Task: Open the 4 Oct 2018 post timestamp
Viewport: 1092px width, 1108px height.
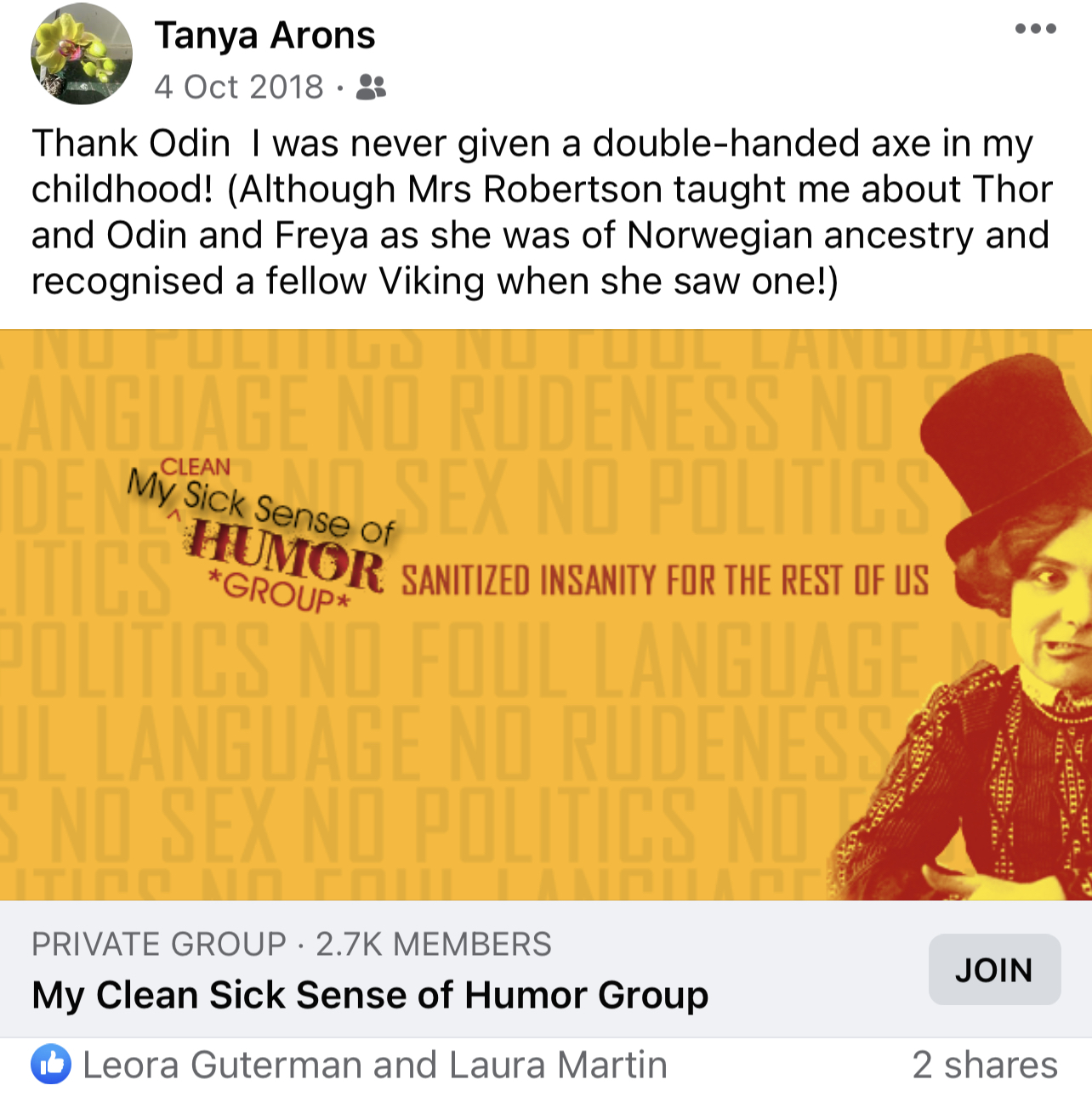Action: pyautogui.click(x=239, y=87)
